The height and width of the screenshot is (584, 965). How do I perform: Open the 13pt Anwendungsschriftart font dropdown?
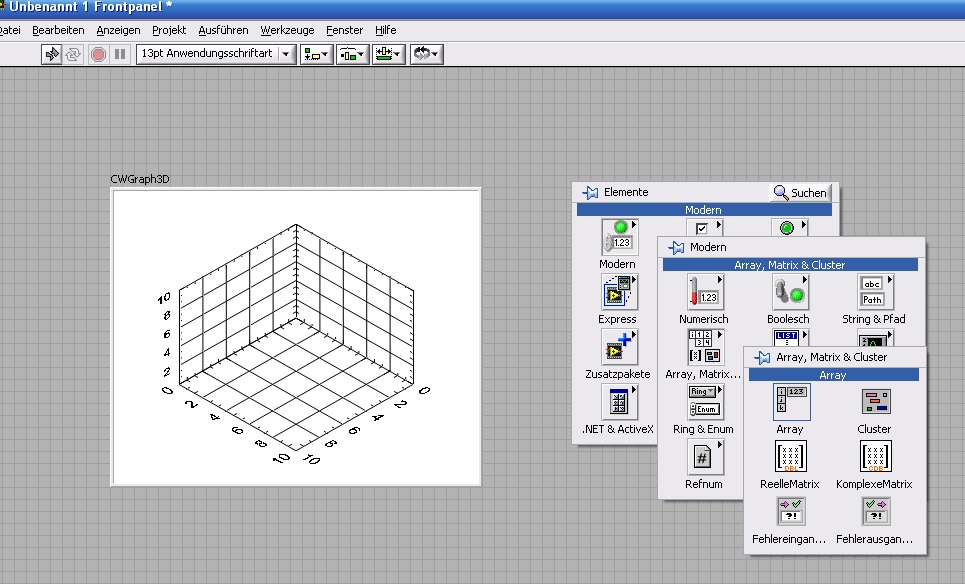click(215, 54)
